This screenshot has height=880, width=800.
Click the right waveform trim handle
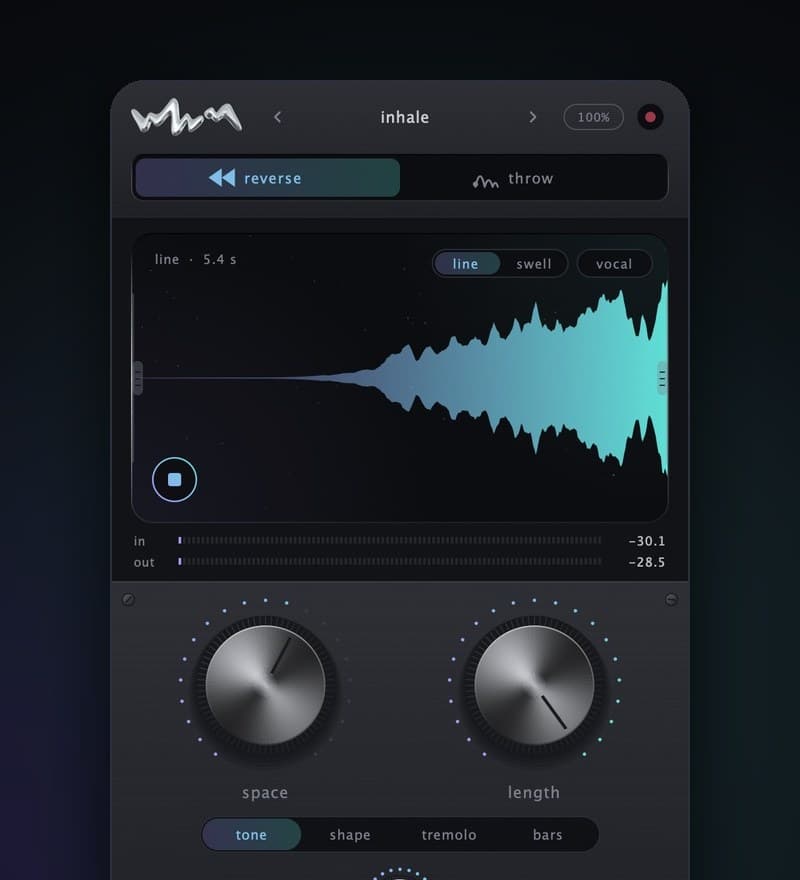click(662, 378)
